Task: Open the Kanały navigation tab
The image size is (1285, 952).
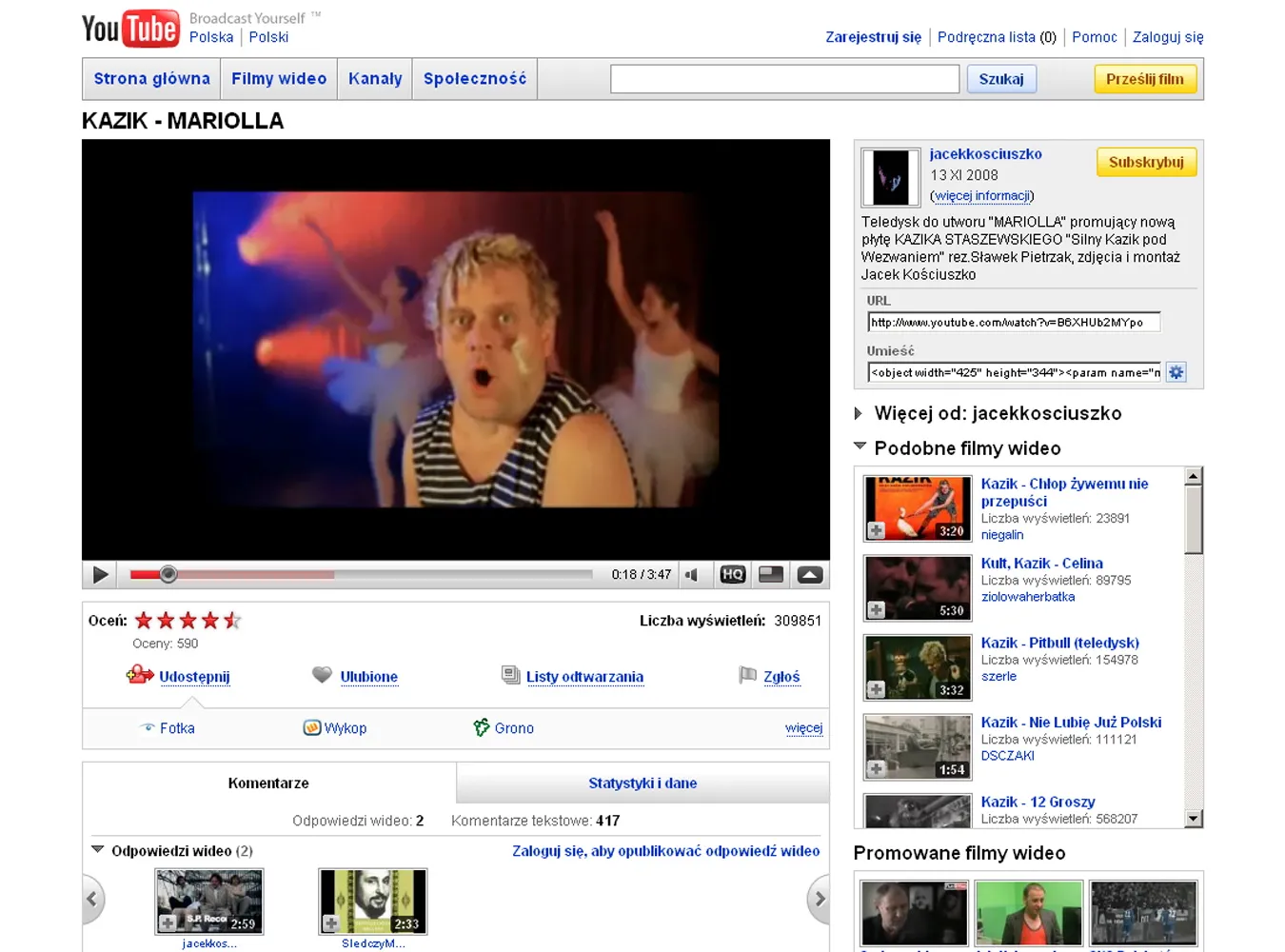Action: [374, 78]
